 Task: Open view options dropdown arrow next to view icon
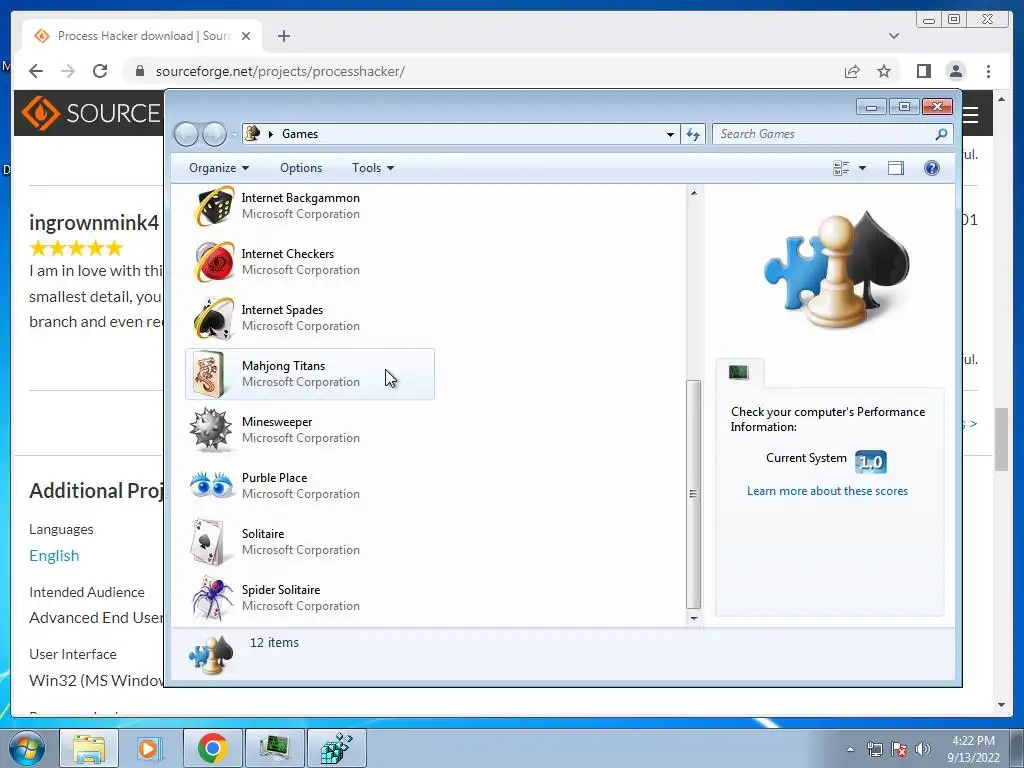(x=862, y=168)
